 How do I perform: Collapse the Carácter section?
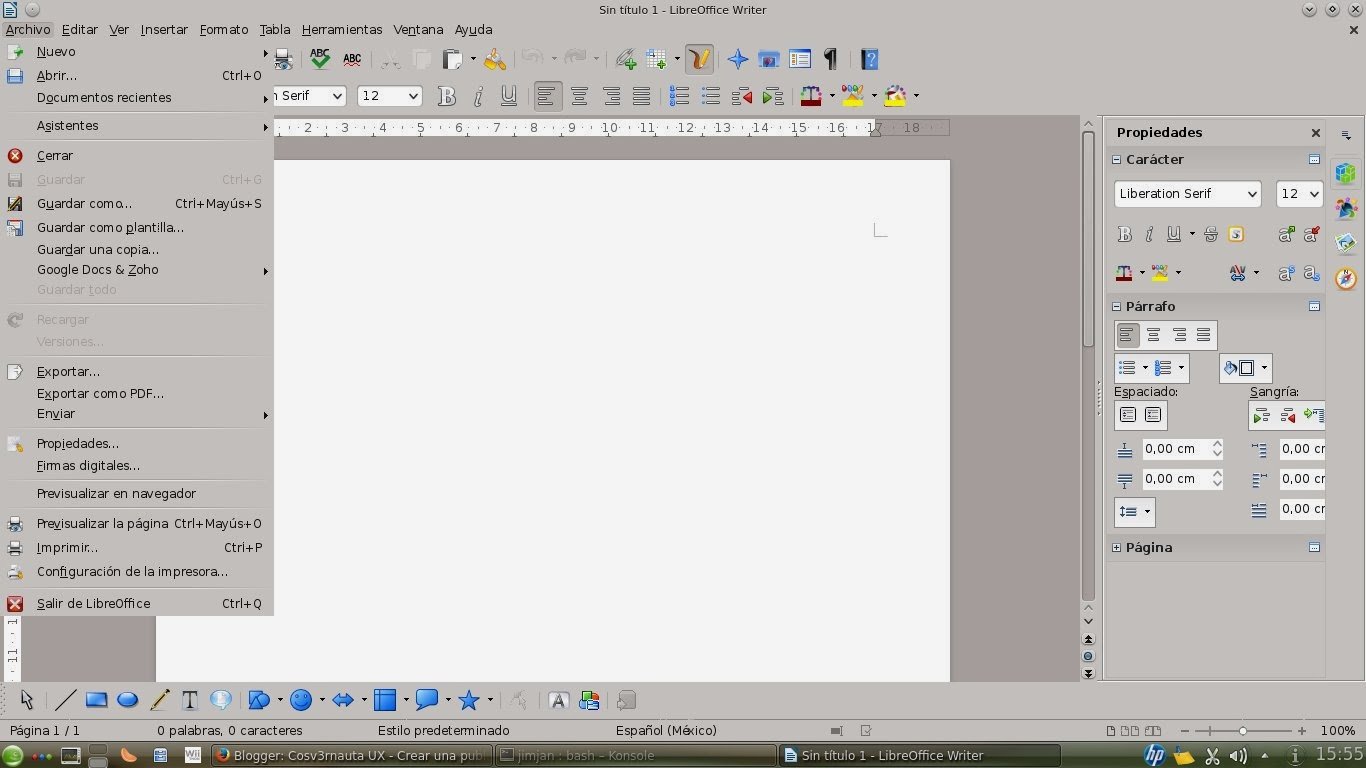coord(1117,160)
